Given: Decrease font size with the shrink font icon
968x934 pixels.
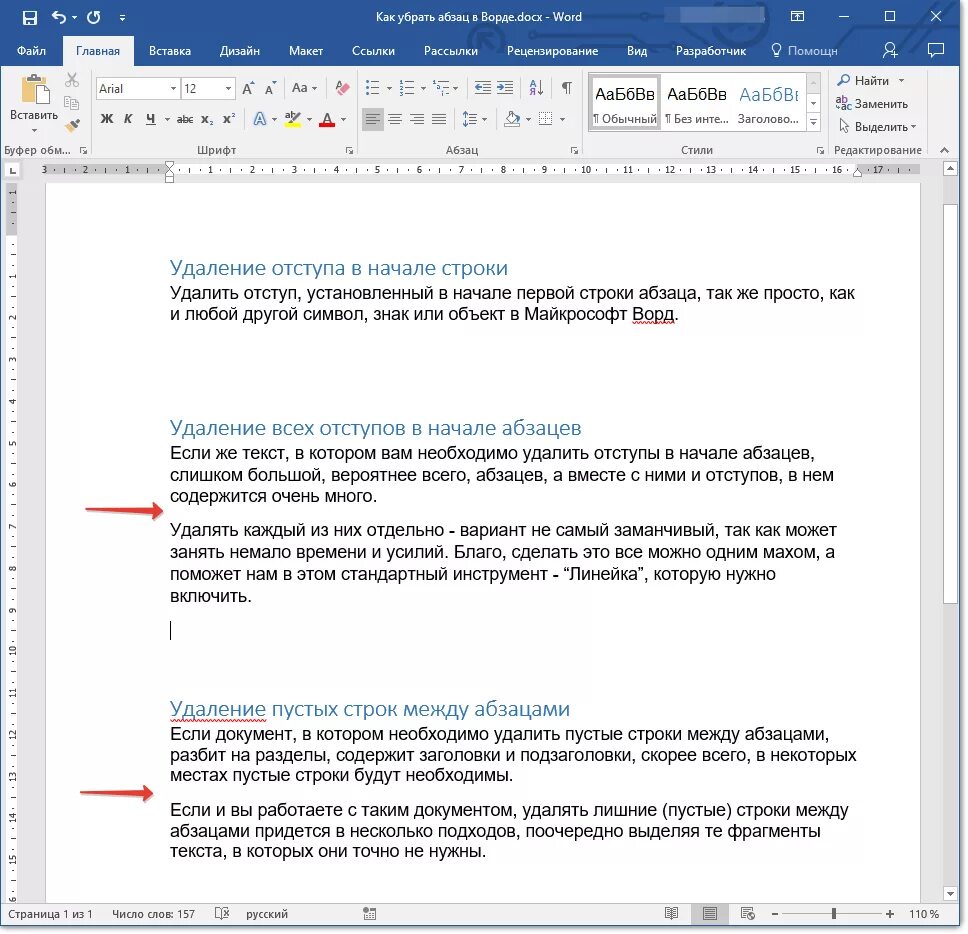Looking at the screenshot, I should (270, 88).
